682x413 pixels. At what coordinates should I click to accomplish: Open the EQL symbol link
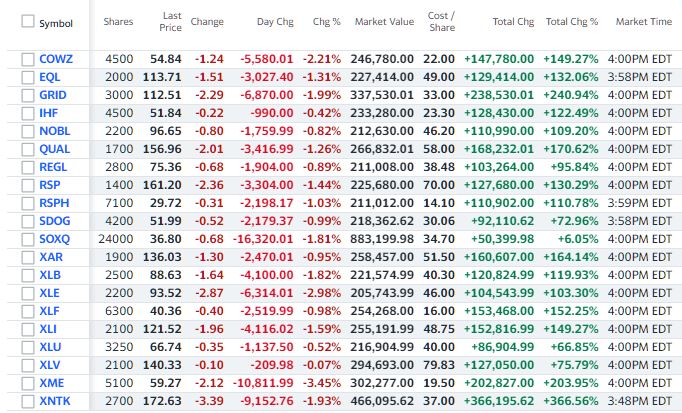pyautogui.click(x=50, y=77)
